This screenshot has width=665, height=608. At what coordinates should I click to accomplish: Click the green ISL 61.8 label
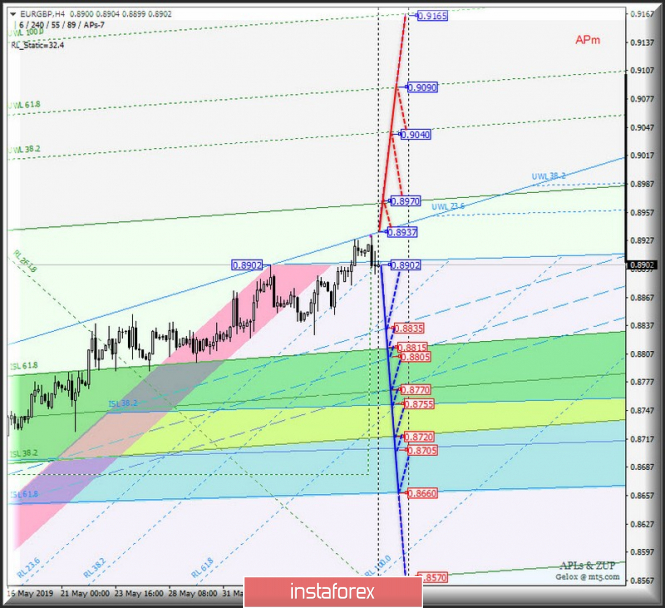click(24, 365)
